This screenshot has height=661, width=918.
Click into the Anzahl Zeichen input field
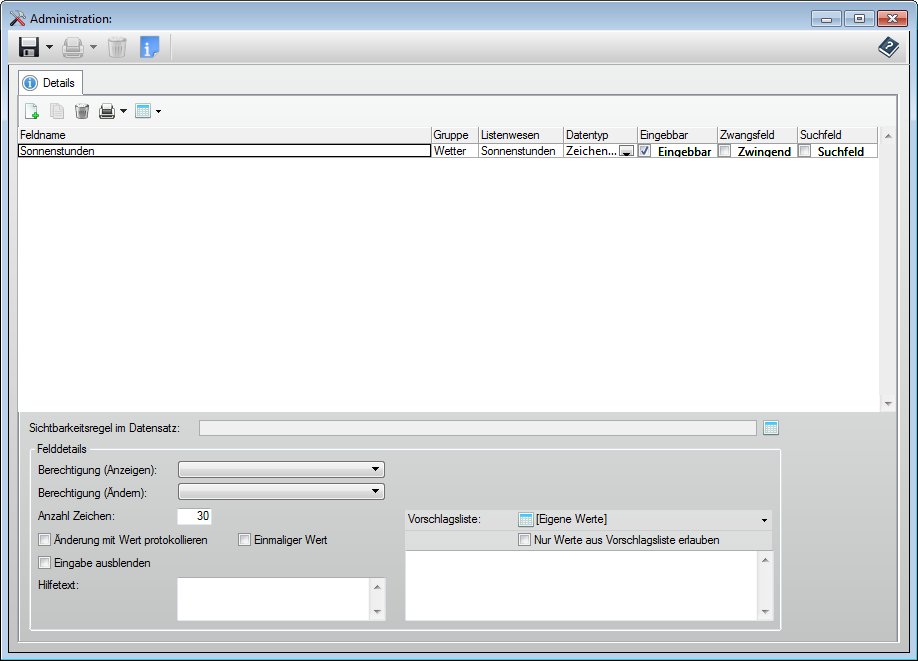point(195,516)
